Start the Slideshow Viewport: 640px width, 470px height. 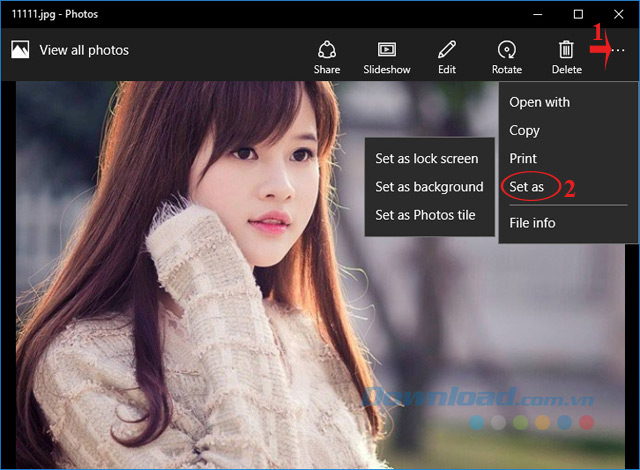(x=386, y=56)
